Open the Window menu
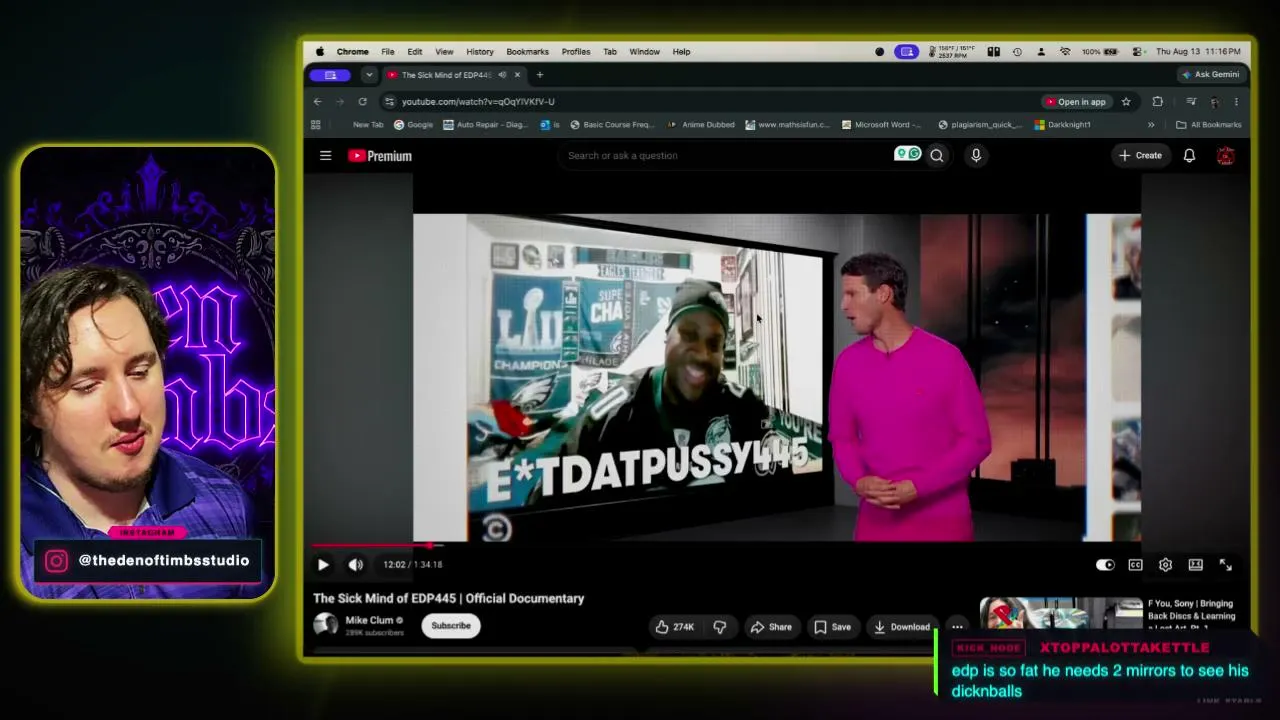Screen dimensions: 1280x720 [x=644, y=52]
